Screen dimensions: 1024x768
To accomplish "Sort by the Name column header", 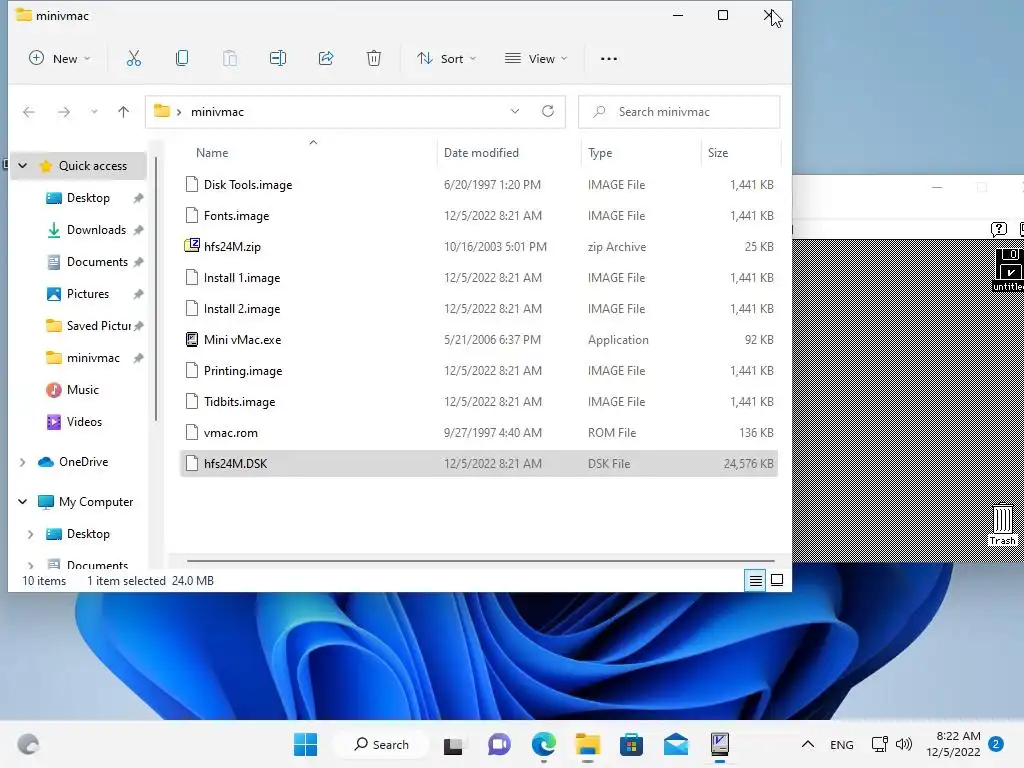I will click(212, 153).
